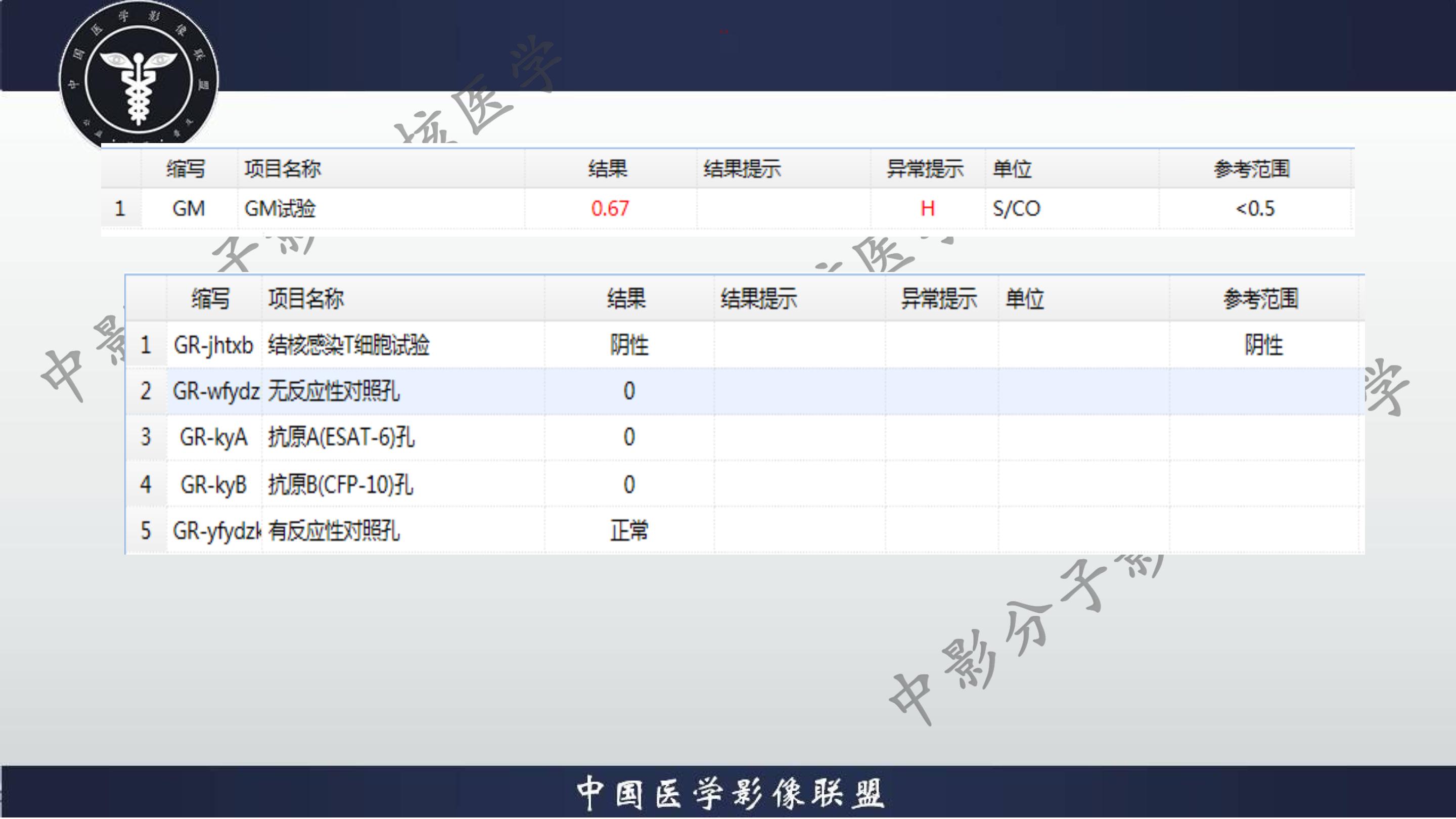This screenshot has width=1456, height=819.
Task: Click the <0.5 reference range cell
Action: 1255,209
